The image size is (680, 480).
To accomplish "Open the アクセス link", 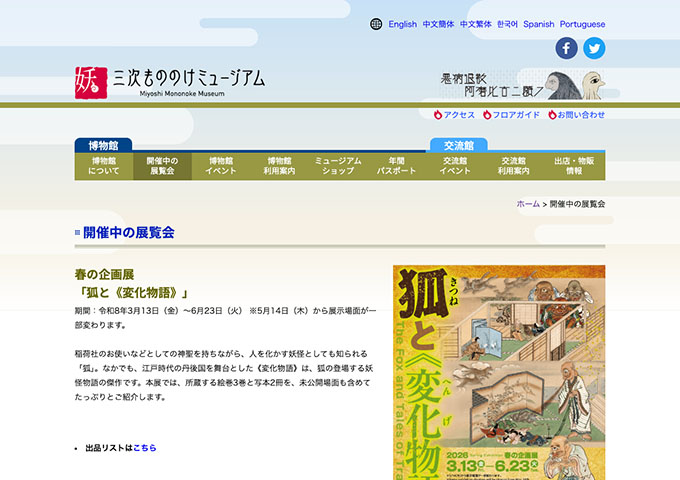I will pos(454,115).
